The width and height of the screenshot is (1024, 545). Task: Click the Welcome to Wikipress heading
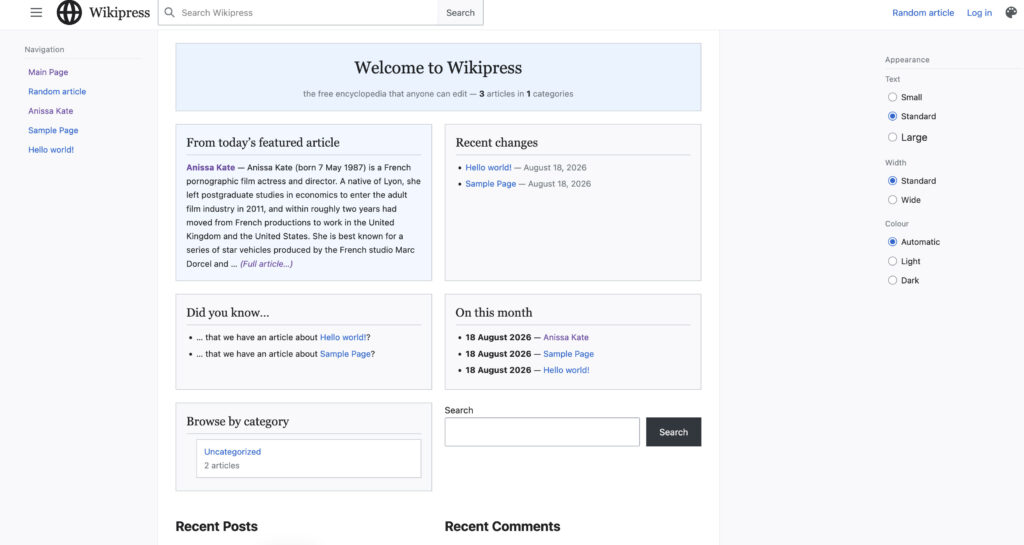click(438, 68)
